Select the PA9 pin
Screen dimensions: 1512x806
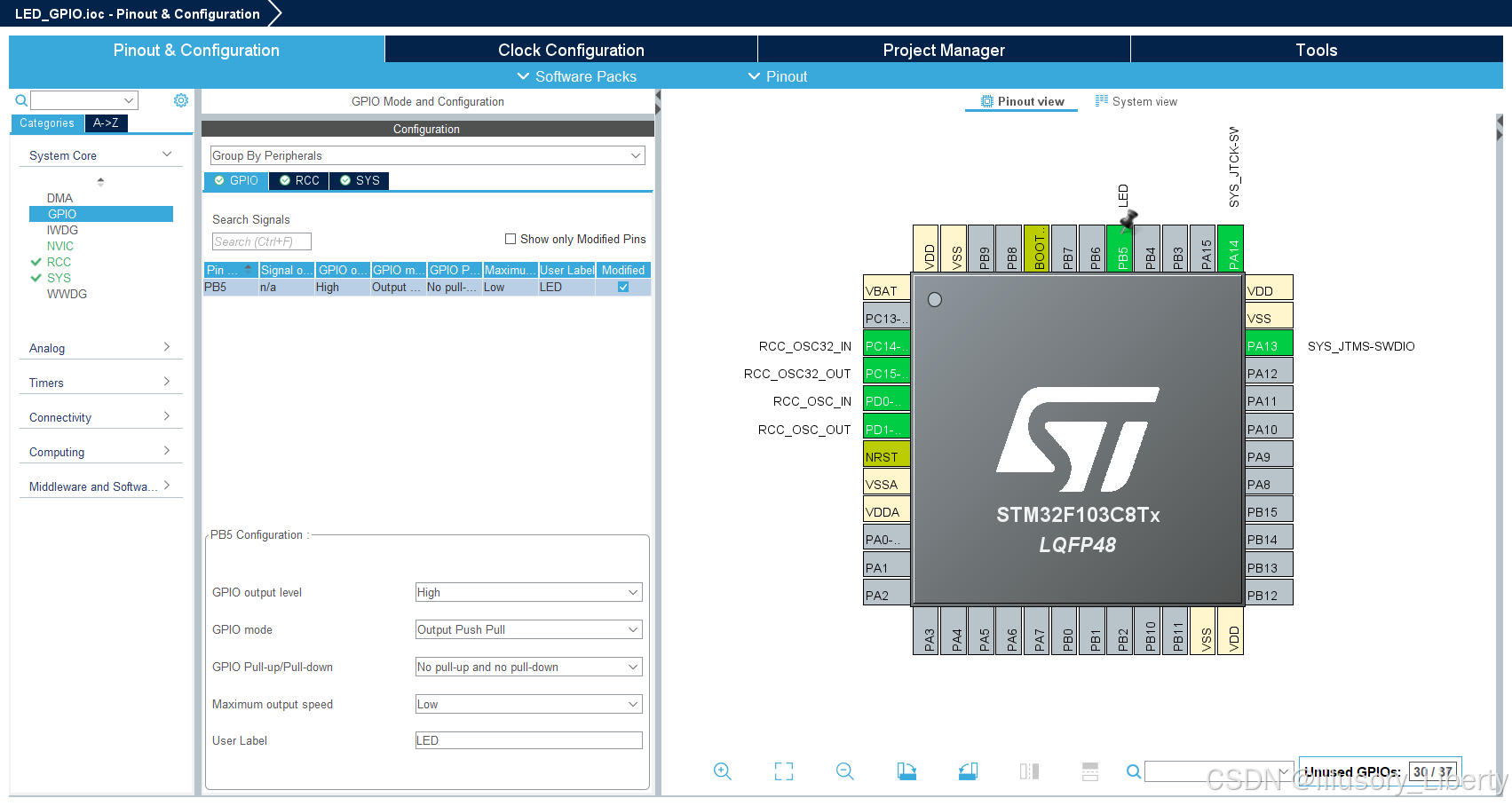click(x=1270, y=455)
